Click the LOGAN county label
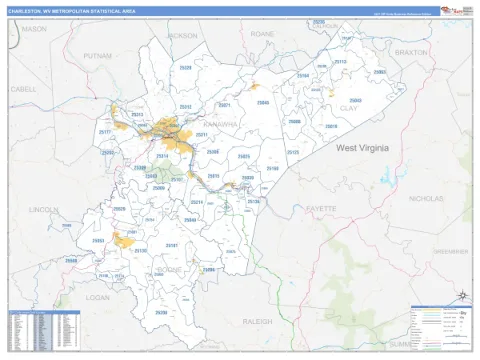Image resolution: width=480 pixels, height=360 pixels. point(98,297)
